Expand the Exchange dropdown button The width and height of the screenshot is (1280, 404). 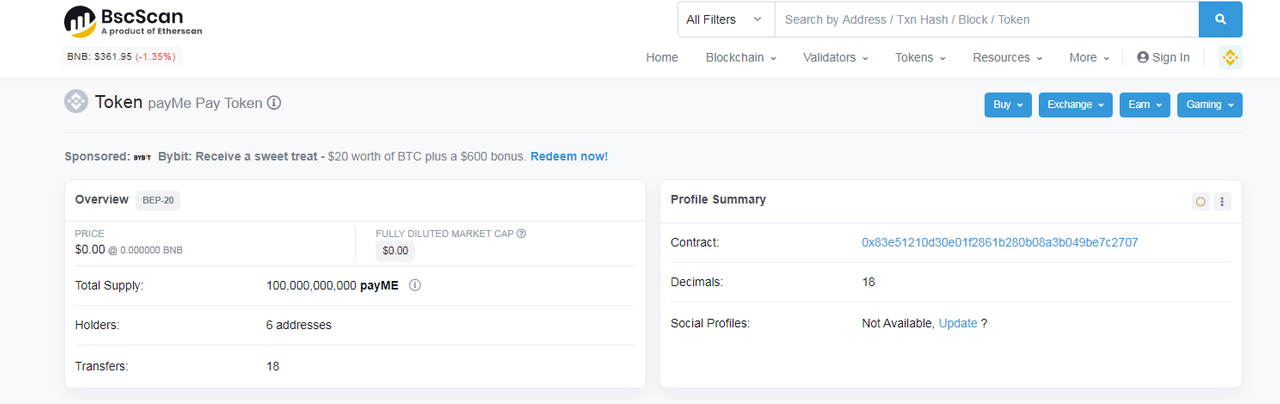point(1075,105)
